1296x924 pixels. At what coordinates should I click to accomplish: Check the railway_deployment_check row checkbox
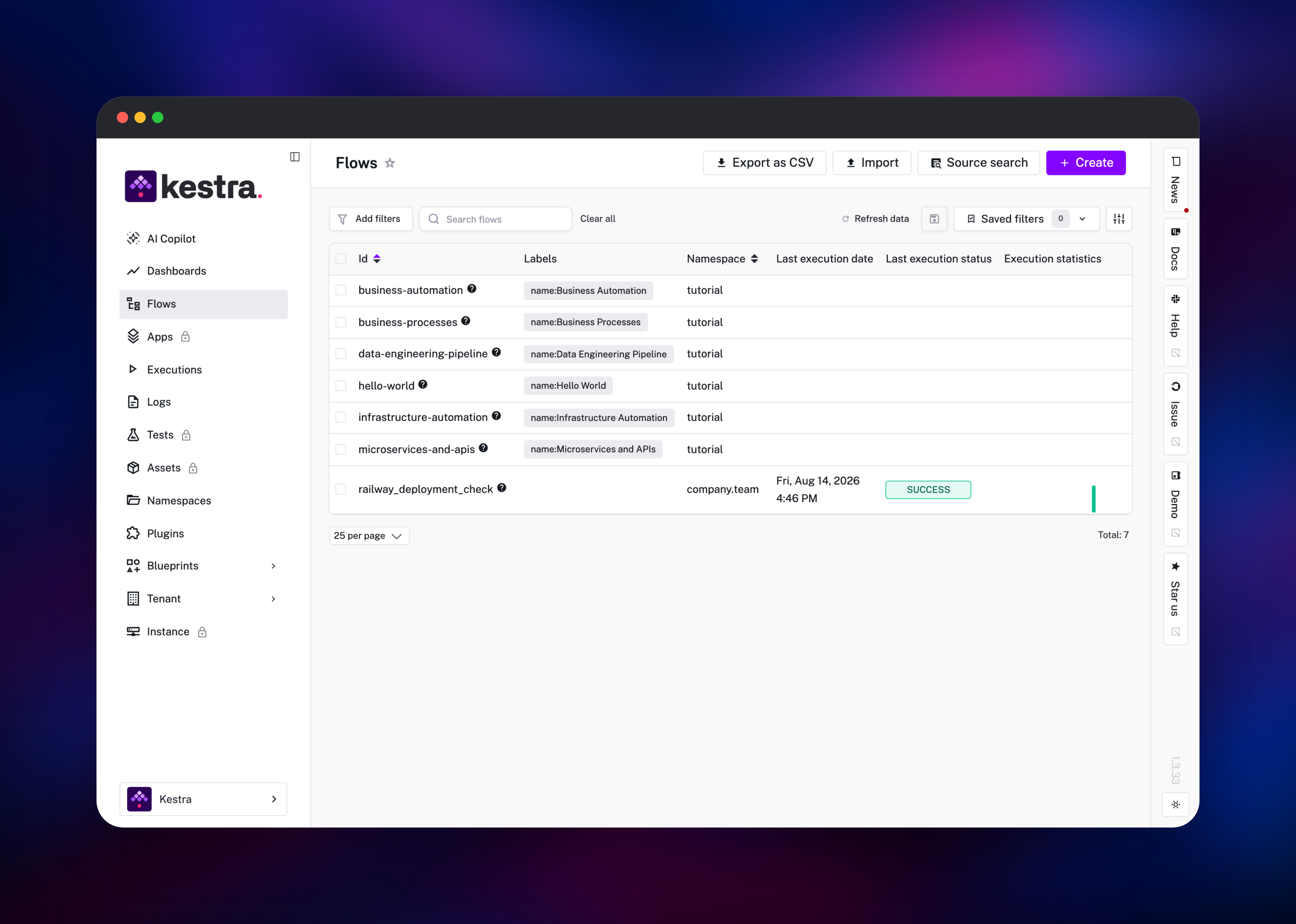pos(341,489)
